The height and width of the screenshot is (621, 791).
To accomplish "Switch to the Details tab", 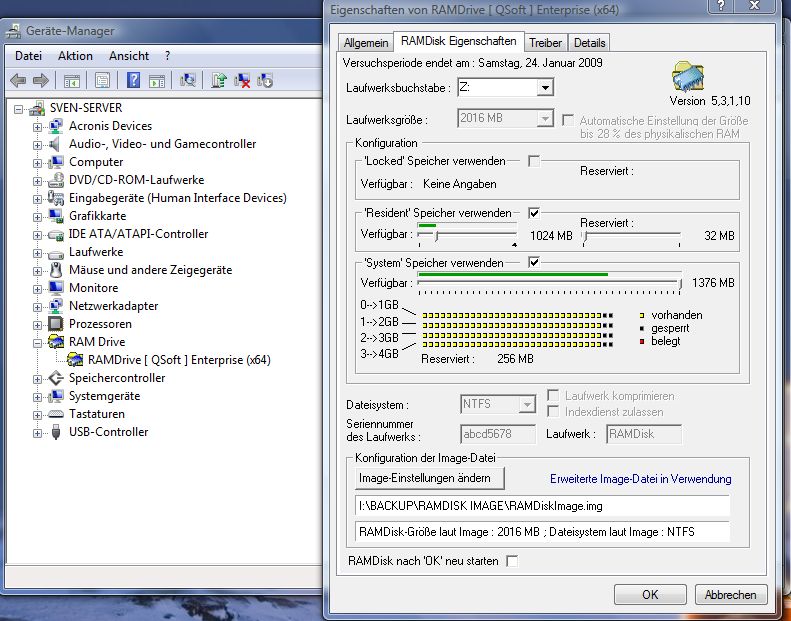I will pos(589,43).
